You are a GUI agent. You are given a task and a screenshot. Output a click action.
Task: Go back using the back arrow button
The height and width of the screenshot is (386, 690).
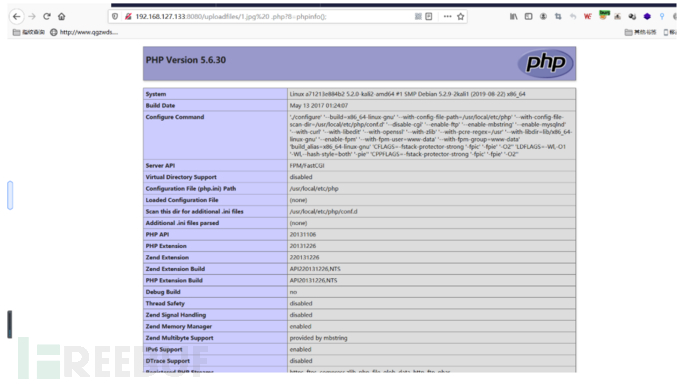pos(17,17)
